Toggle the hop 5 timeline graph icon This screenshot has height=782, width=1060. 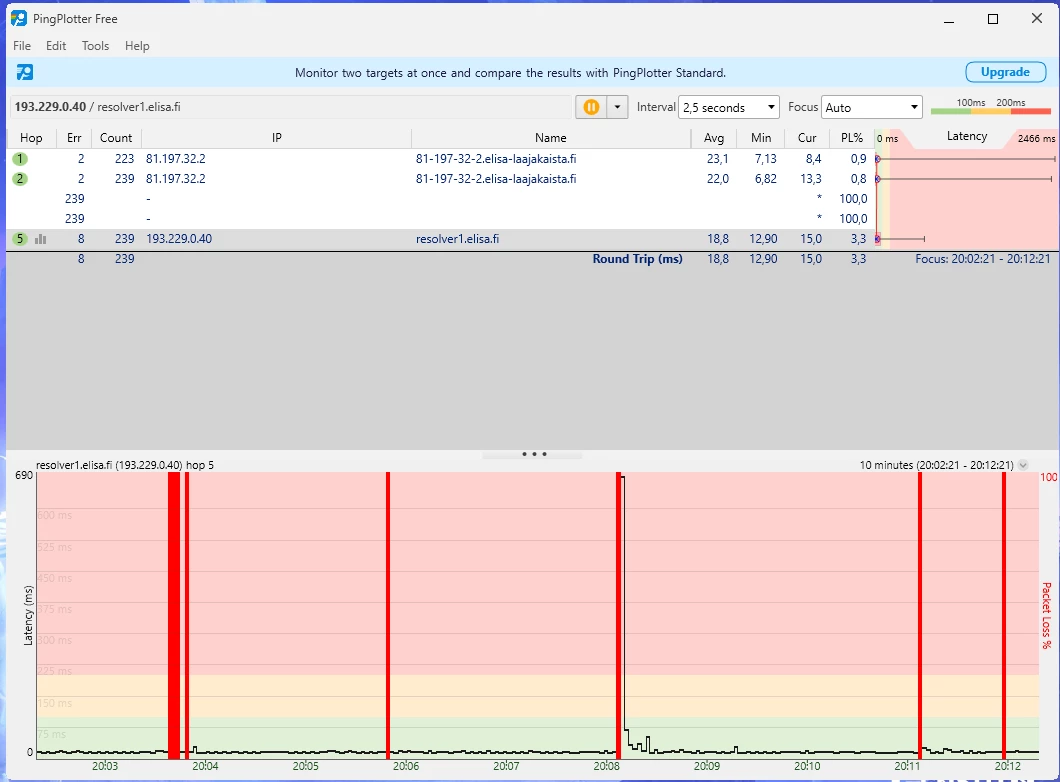coord(41,239)
